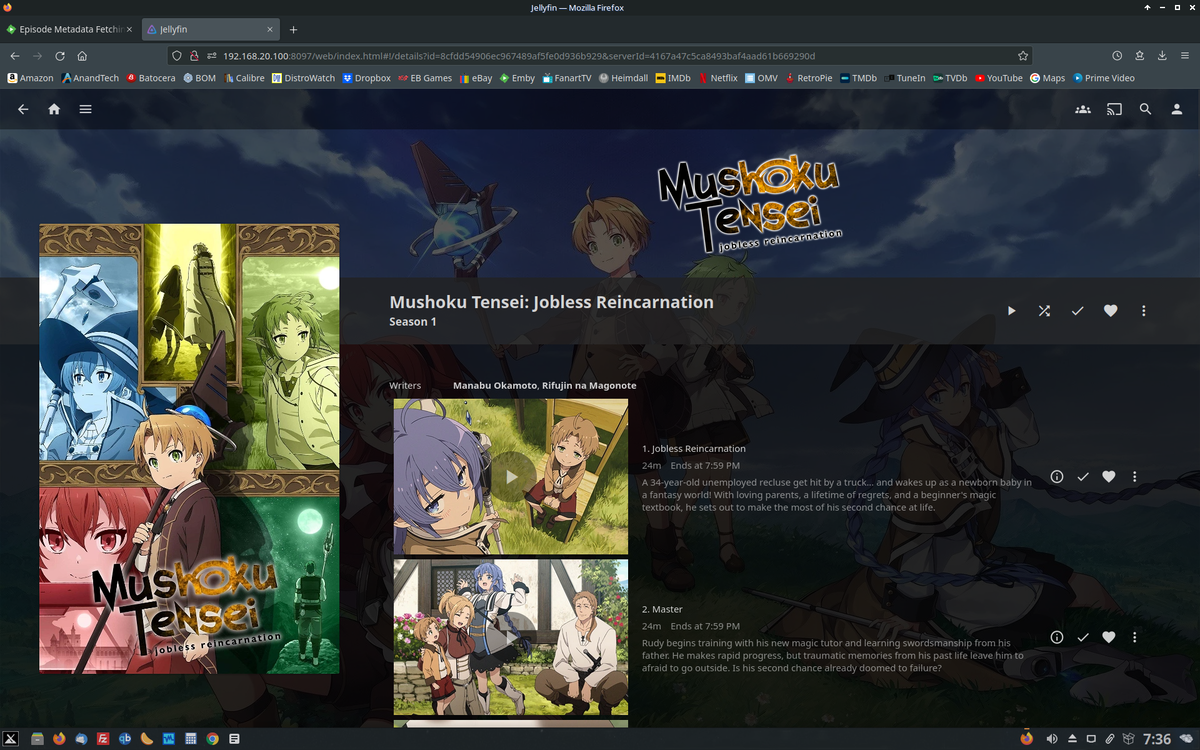Open the IMDb bookmark
Image resolution: width=1200 pixels, height=750 pixels.
point(673,78)
